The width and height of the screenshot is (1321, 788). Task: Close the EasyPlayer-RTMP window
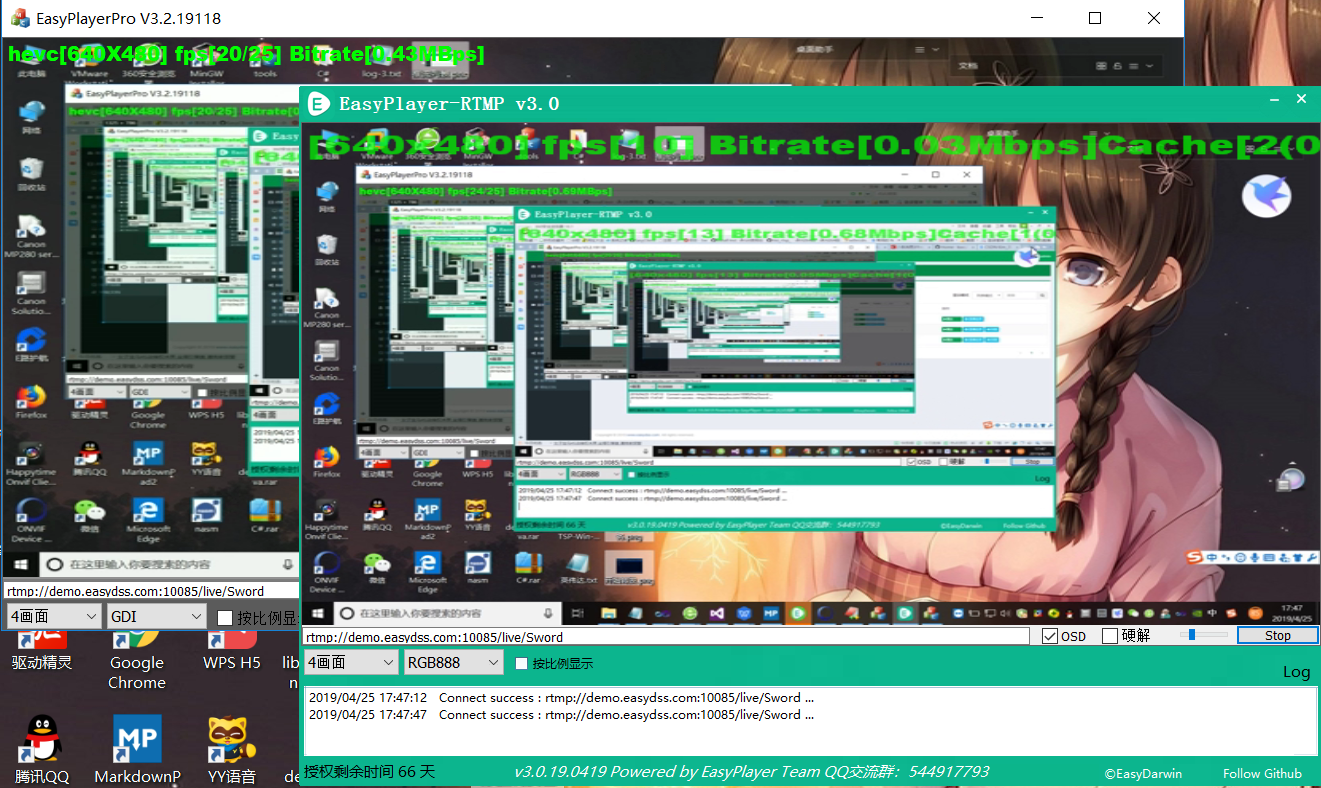(x=1302, y=99)
